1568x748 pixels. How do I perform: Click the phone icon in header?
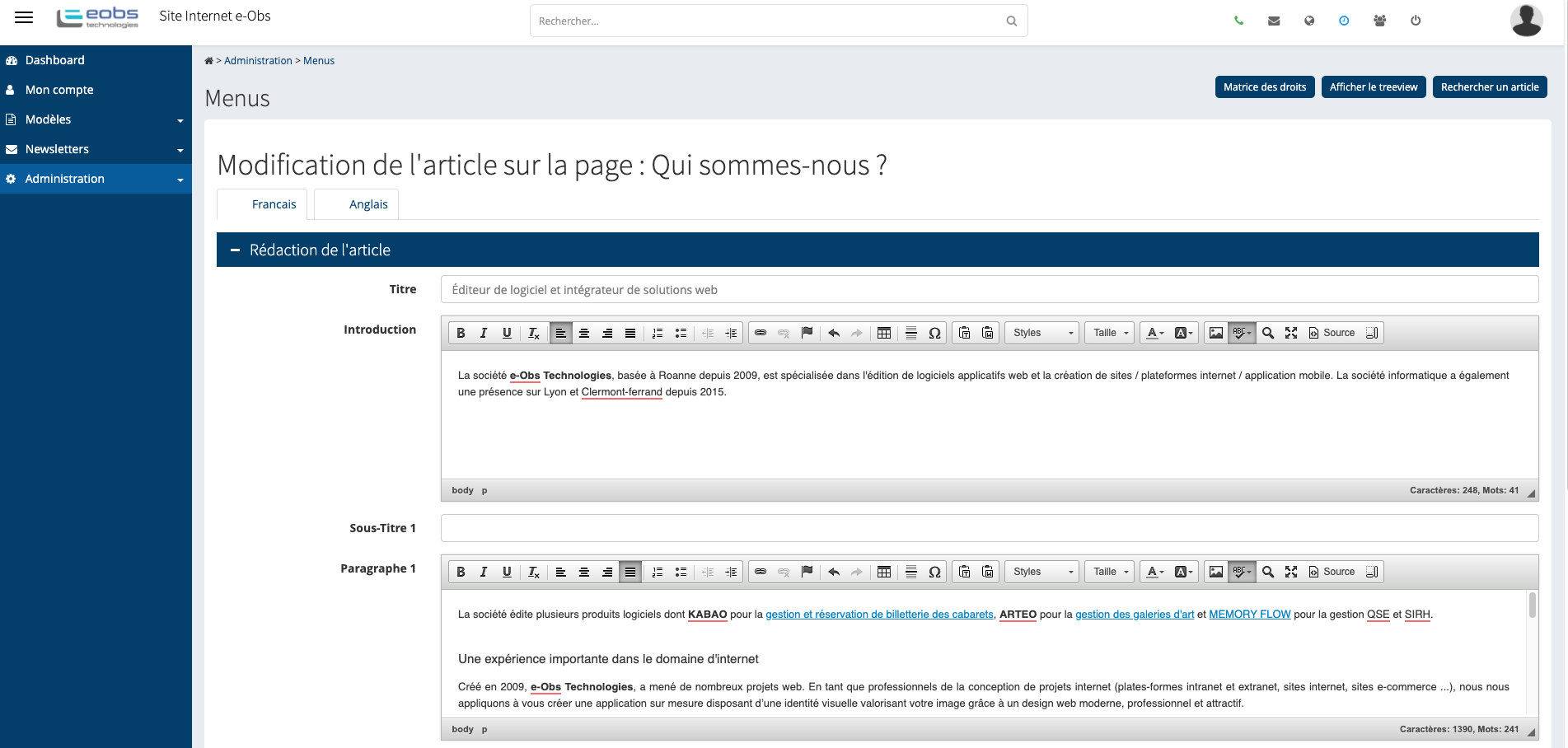pos(1238,21)
